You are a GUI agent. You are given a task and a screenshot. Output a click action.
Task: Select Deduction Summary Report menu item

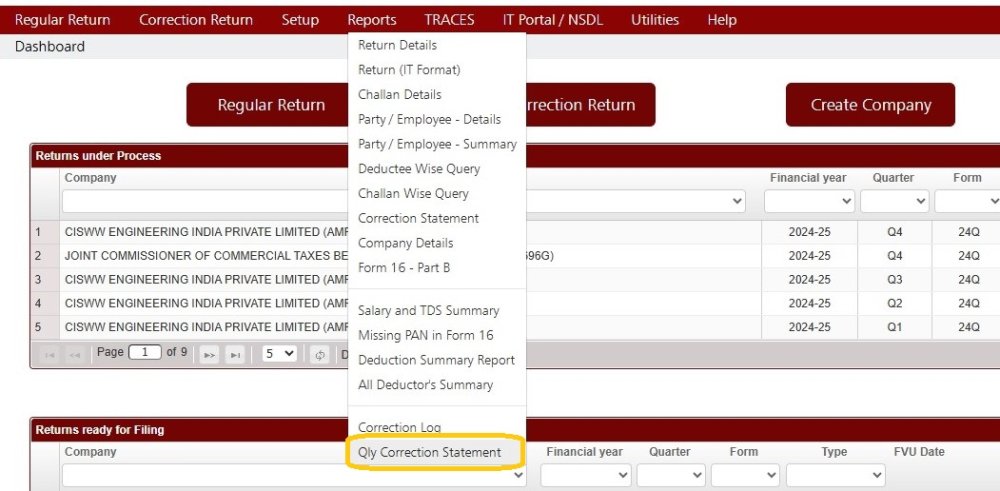(436, 360)
